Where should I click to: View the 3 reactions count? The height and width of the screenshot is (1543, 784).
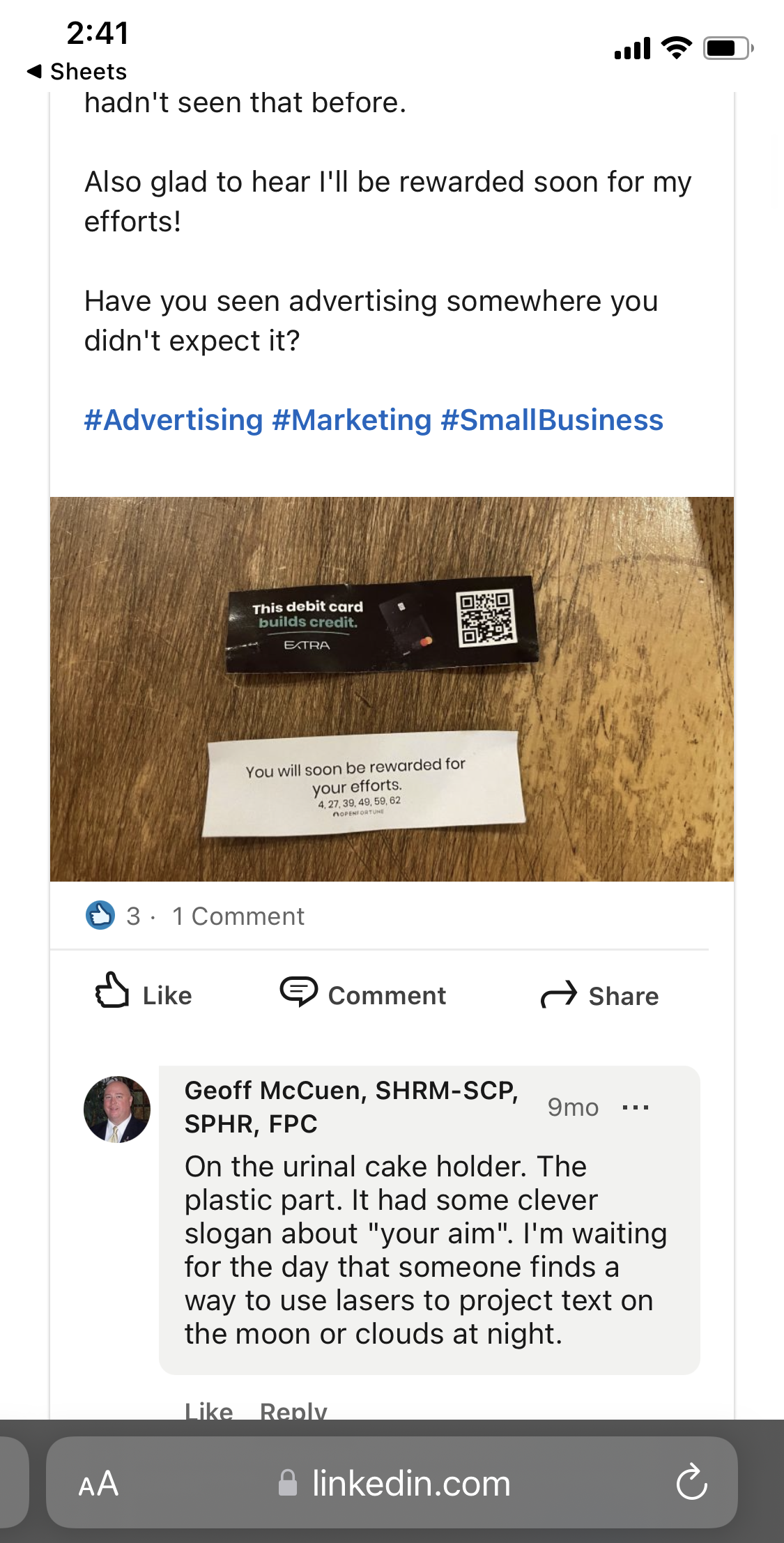pos(133,916)
